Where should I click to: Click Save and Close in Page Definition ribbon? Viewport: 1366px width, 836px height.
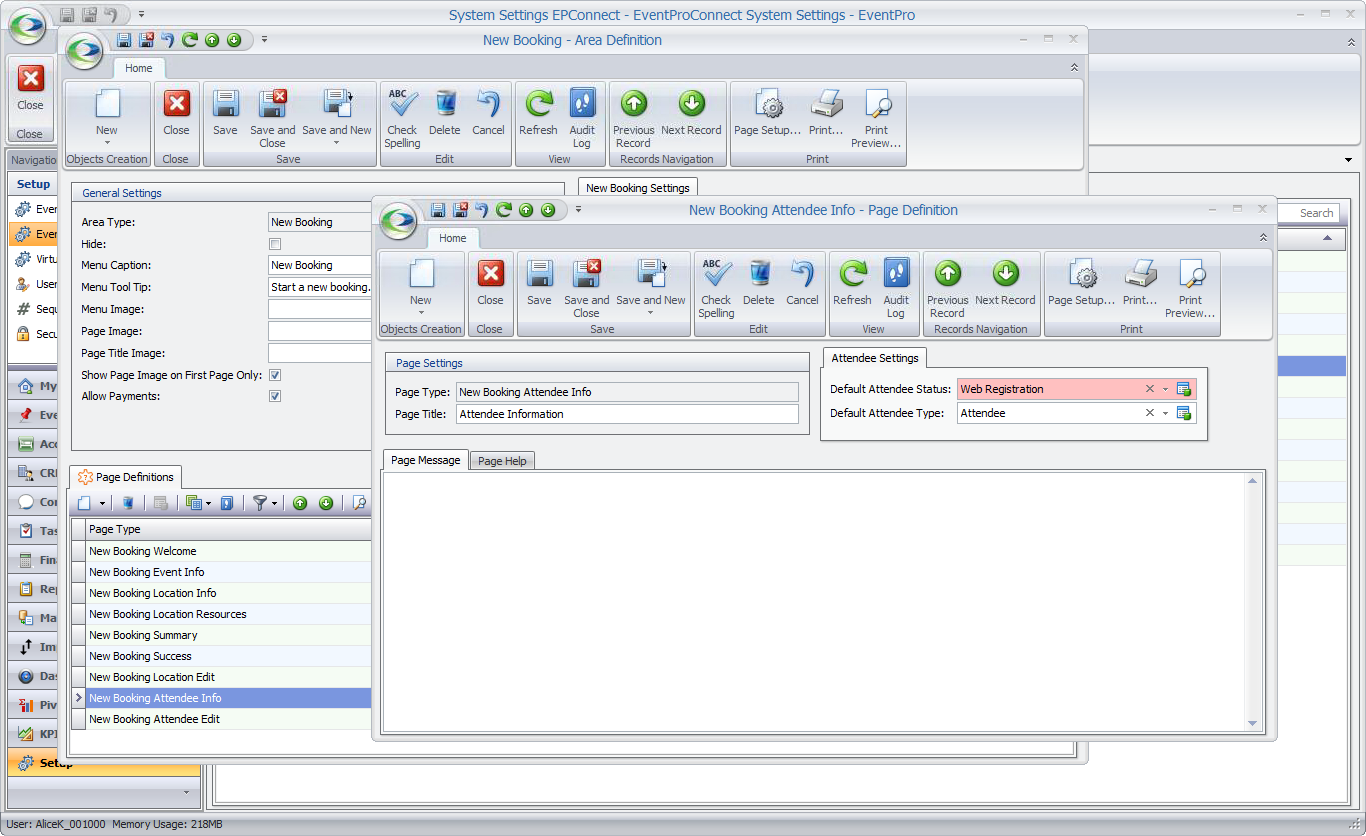pyautogui.click(x=586, y=288)
